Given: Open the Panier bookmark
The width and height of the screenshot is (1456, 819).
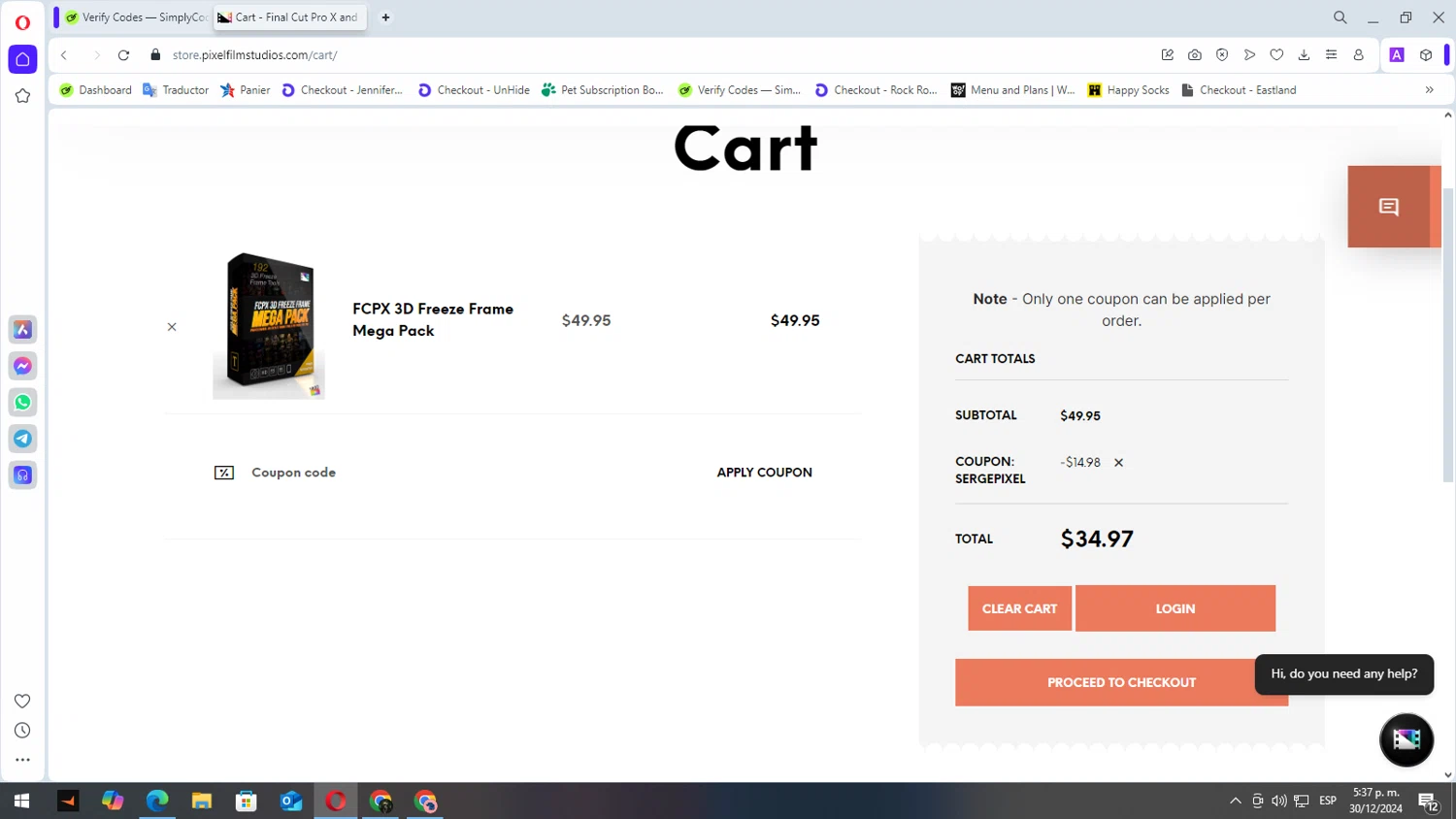Looking at the screenshot, I should pyautogui.click(x=246, y=90).
